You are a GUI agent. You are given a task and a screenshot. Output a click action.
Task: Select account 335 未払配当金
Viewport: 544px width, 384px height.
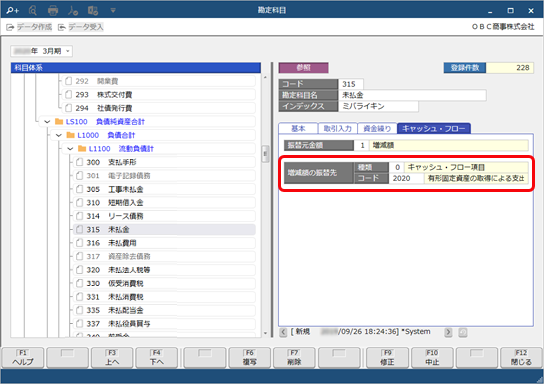point(164,310)
